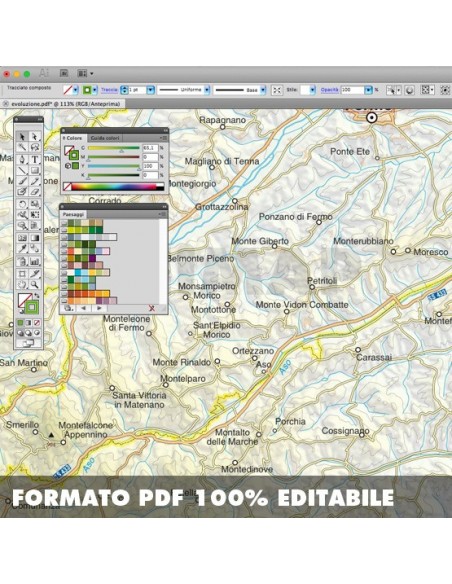Image resolution: width=452 pixels, height=584 pixels.
Task: Open the Colore panel flyout menu
Action: click(x=164, y=138)
